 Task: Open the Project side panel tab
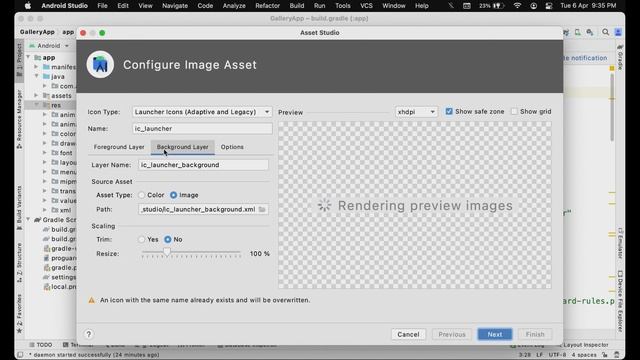19,60
